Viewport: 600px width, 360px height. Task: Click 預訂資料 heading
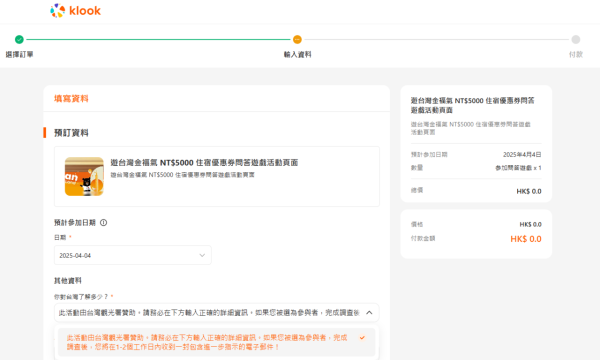point(71,133)
